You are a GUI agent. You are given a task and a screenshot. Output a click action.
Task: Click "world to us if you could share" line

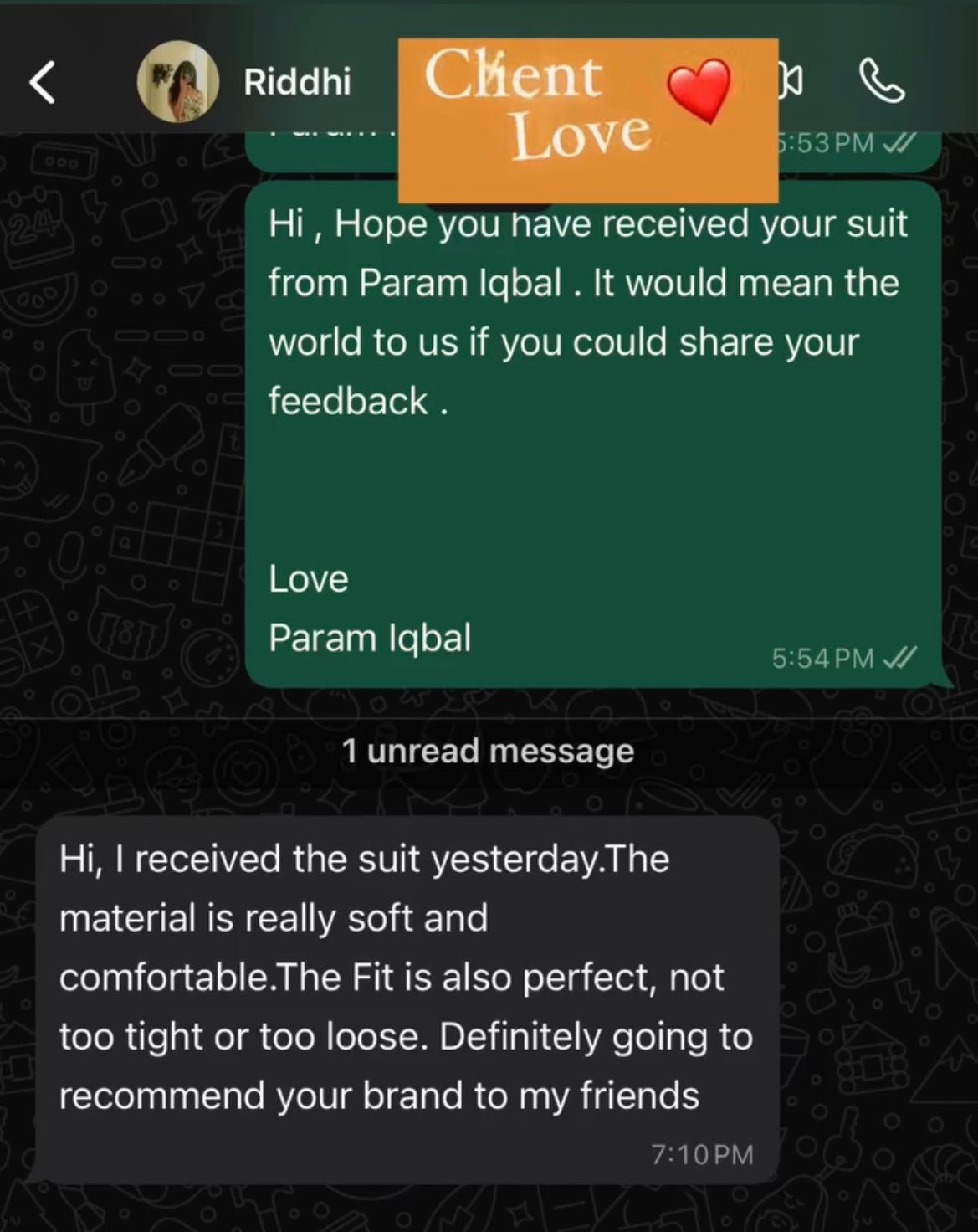pyautogui.click(x=563, y=342)
